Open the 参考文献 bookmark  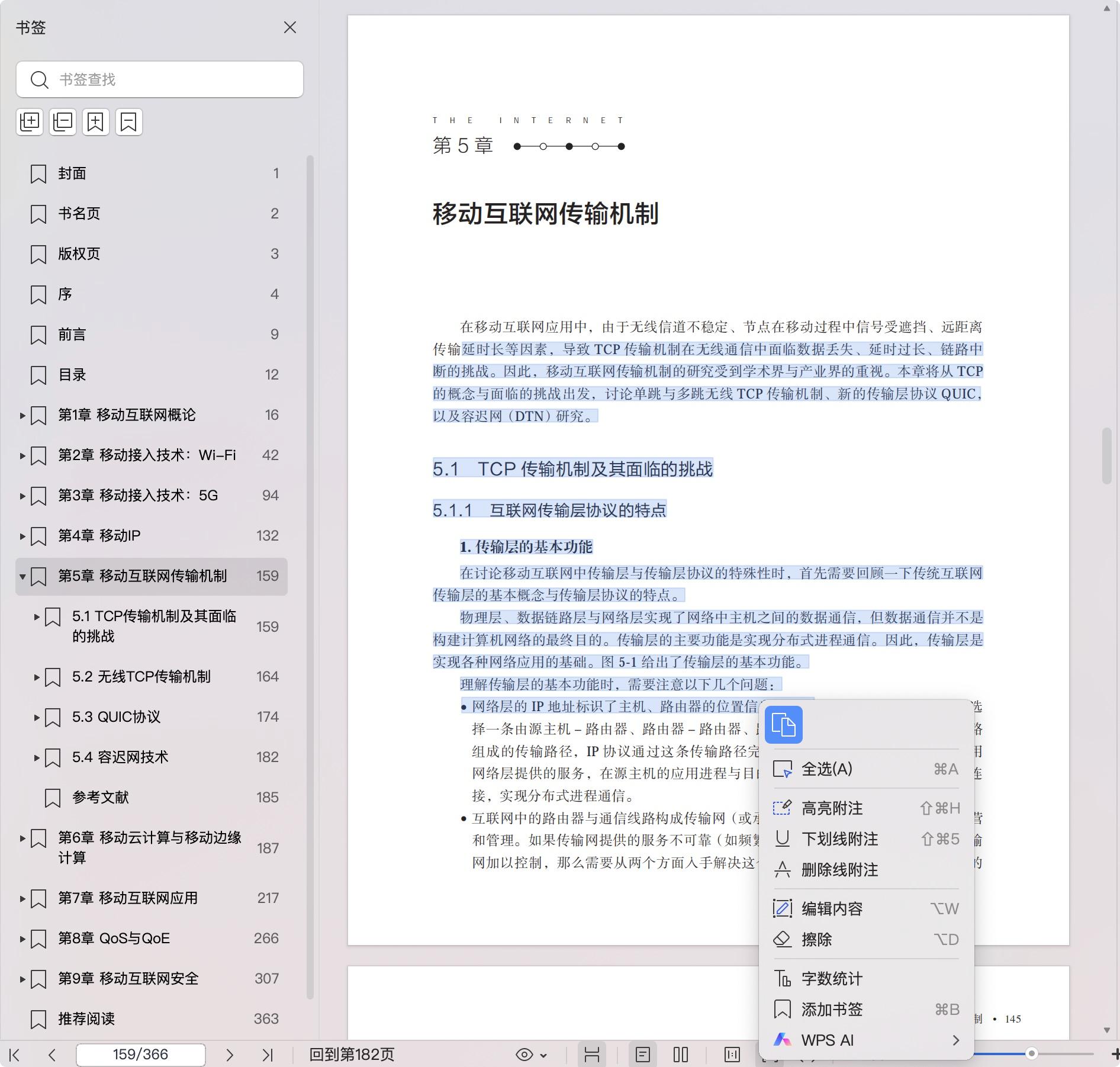[101, 798]
